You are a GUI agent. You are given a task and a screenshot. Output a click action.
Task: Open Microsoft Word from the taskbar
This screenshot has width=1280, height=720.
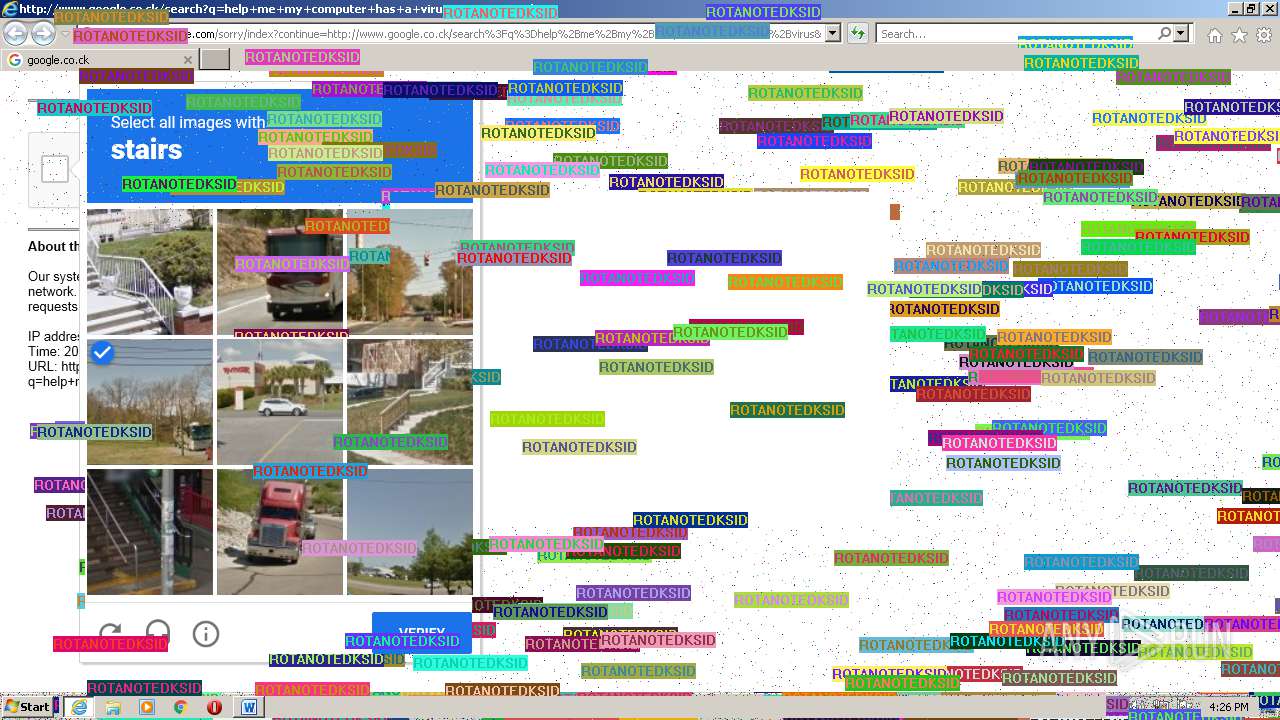coord(249,707)
